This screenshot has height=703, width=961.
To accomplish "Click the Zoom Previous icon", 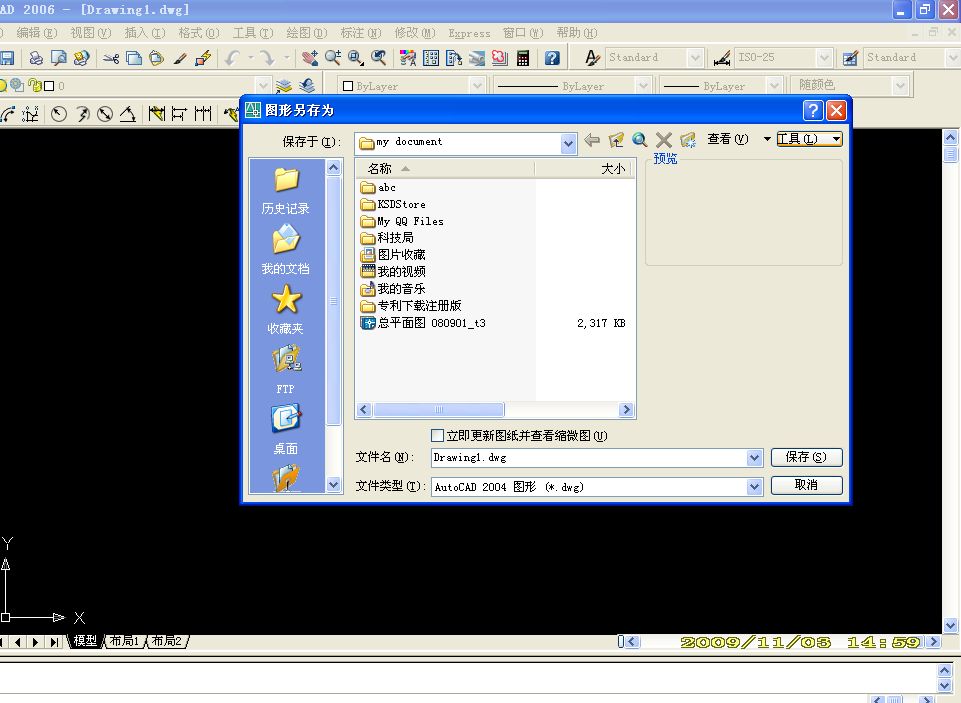I will pyautogui.click(x=379, y=58).
